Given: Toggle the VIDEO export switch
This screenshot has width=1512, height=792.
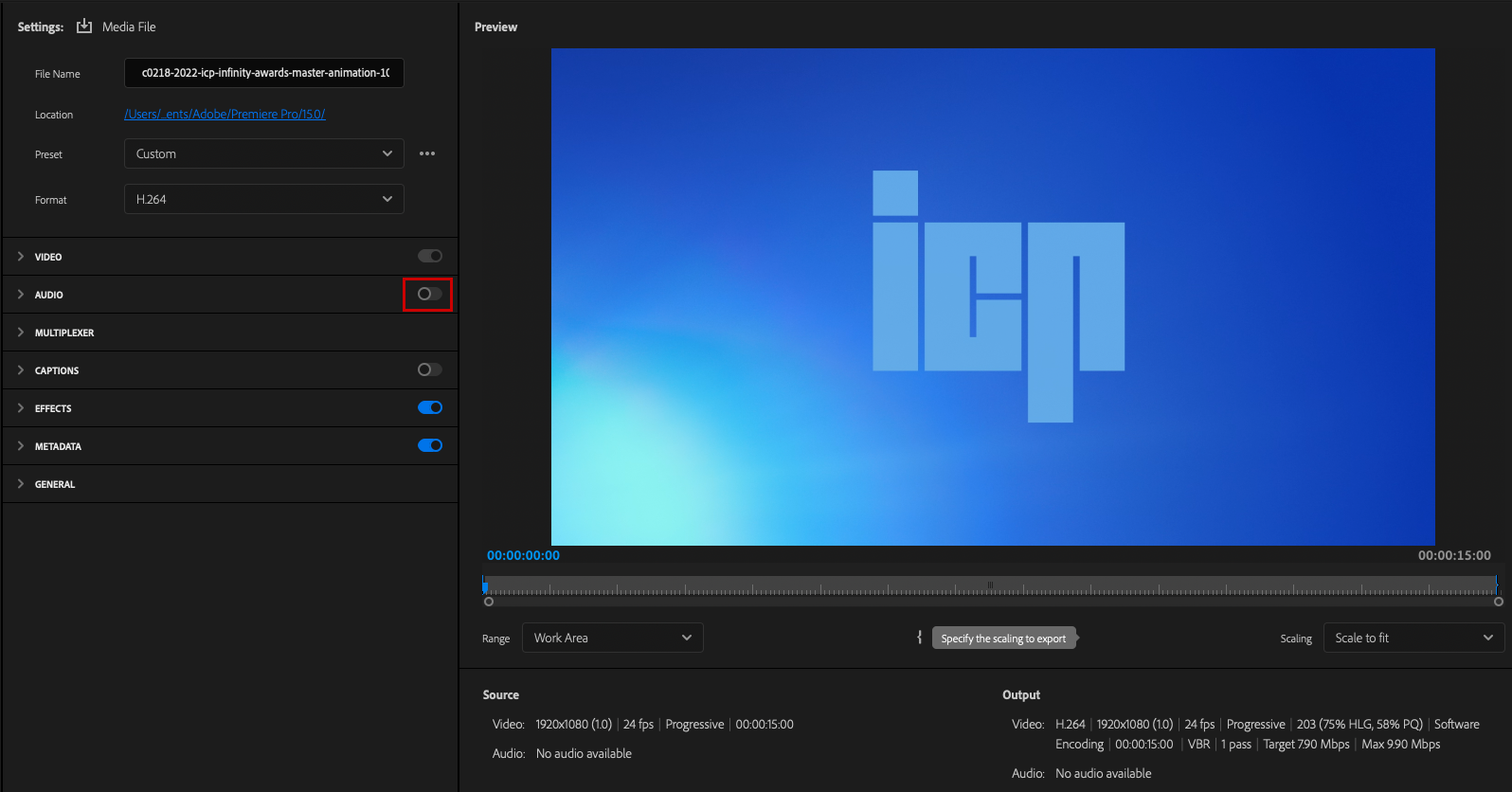Looking at the screenshot, I should (430, 256).
